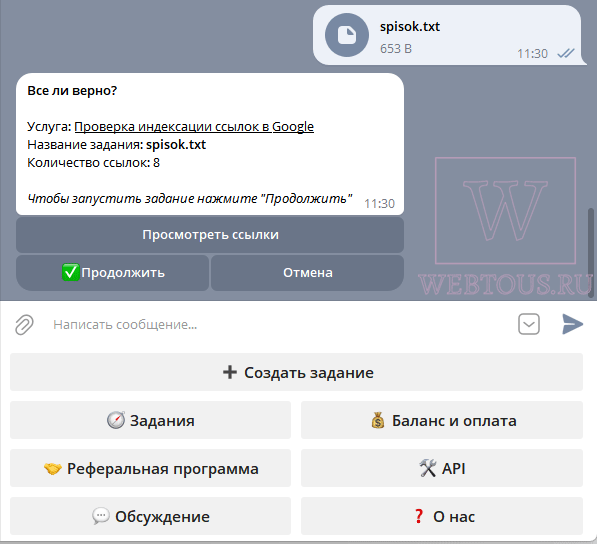Click the Создать задание keyboard button
597x544 pixels.
click(x=296, y=372)
